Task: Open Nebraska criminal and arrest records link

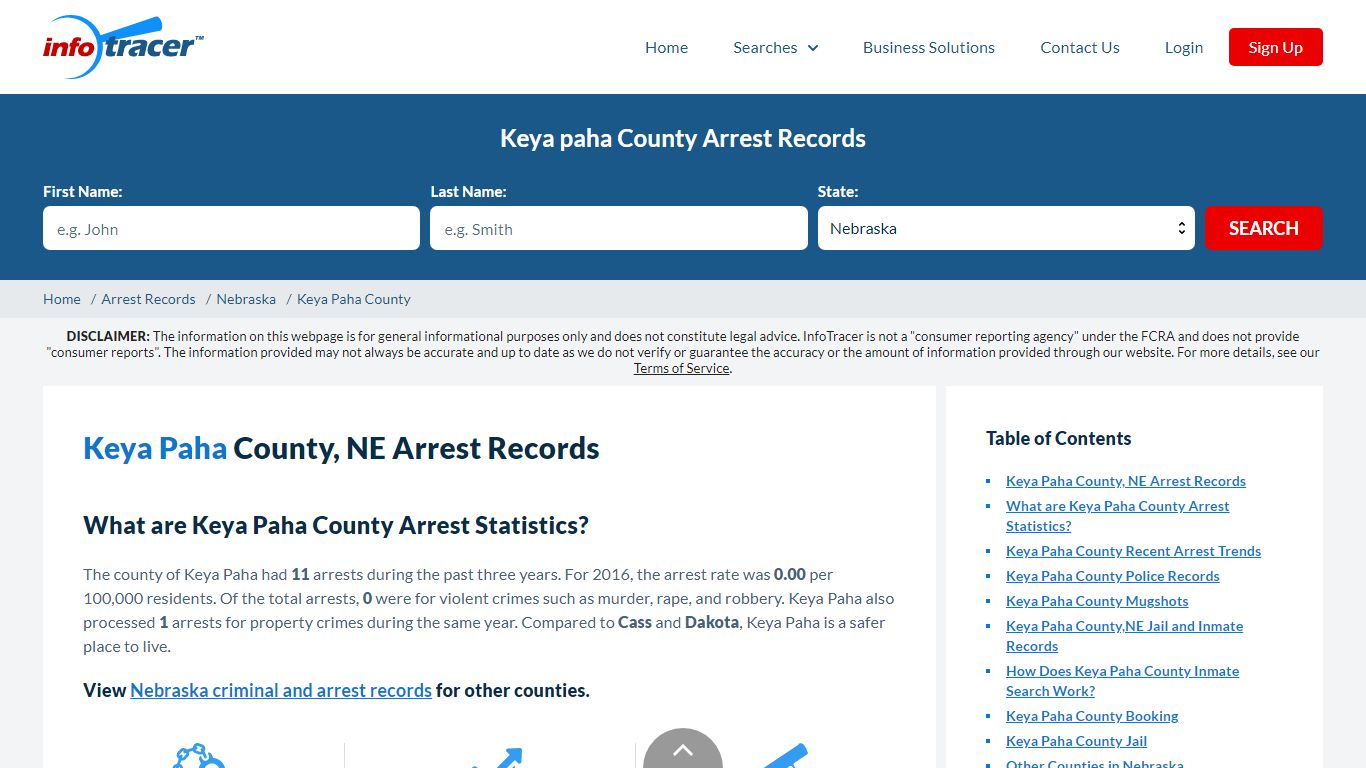Action: 281,690
